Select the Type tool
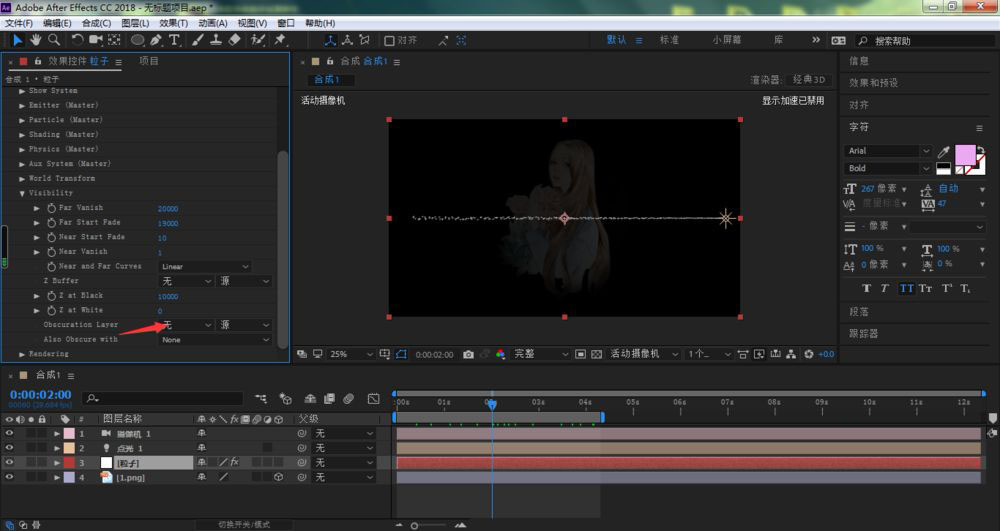1000x531 pixels. click(174, 40)
